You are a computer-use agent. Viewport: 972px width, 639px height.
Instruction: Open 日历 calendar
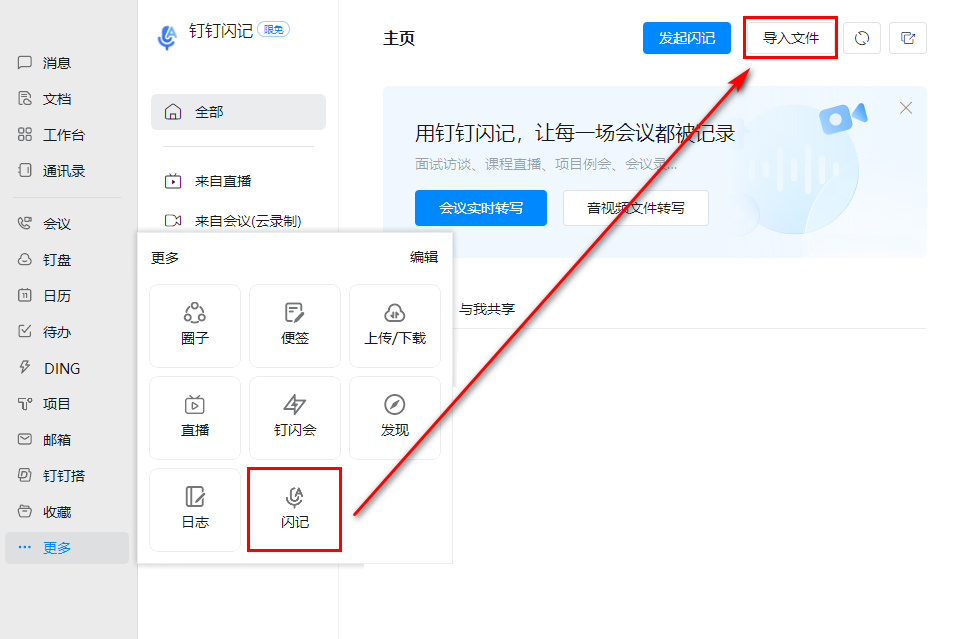tap(45, 296)
